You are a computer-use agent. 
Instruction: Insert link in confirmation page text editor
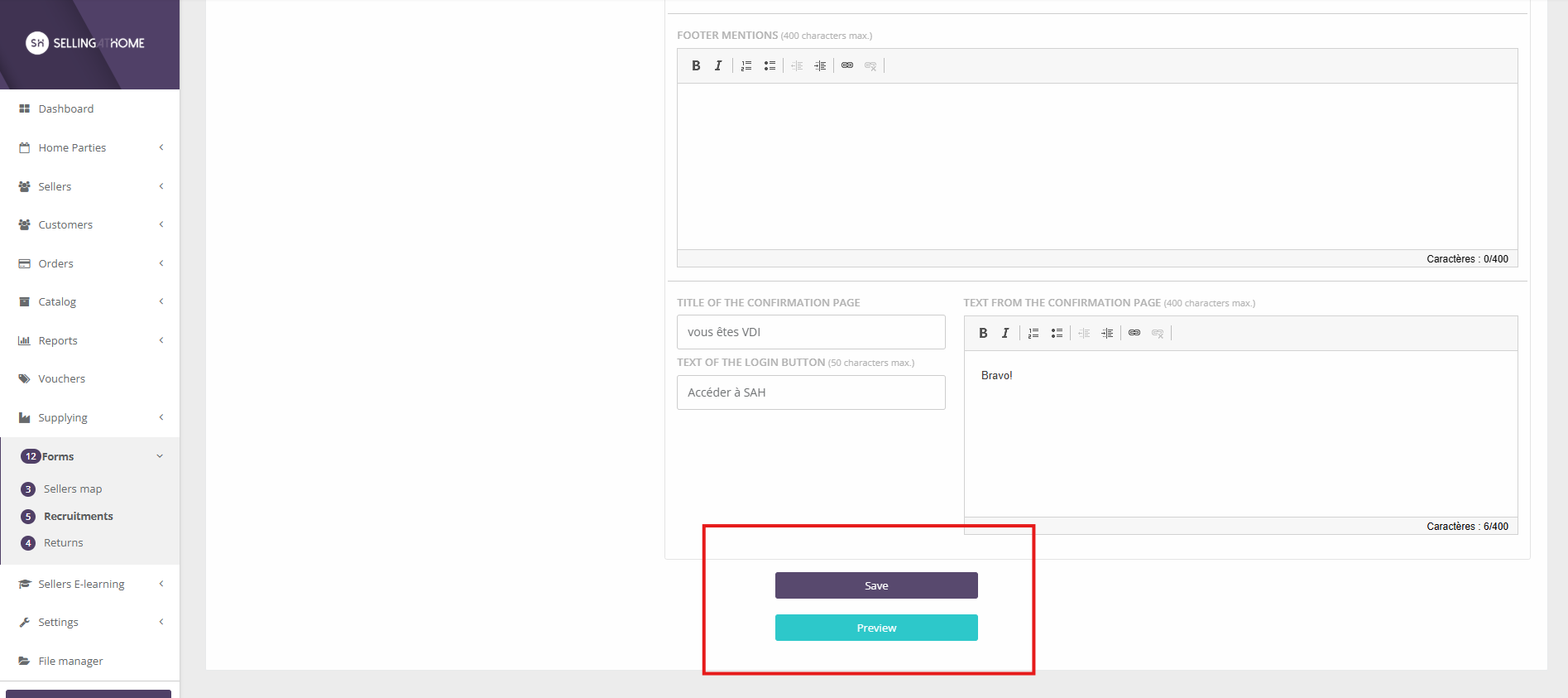1134,333
